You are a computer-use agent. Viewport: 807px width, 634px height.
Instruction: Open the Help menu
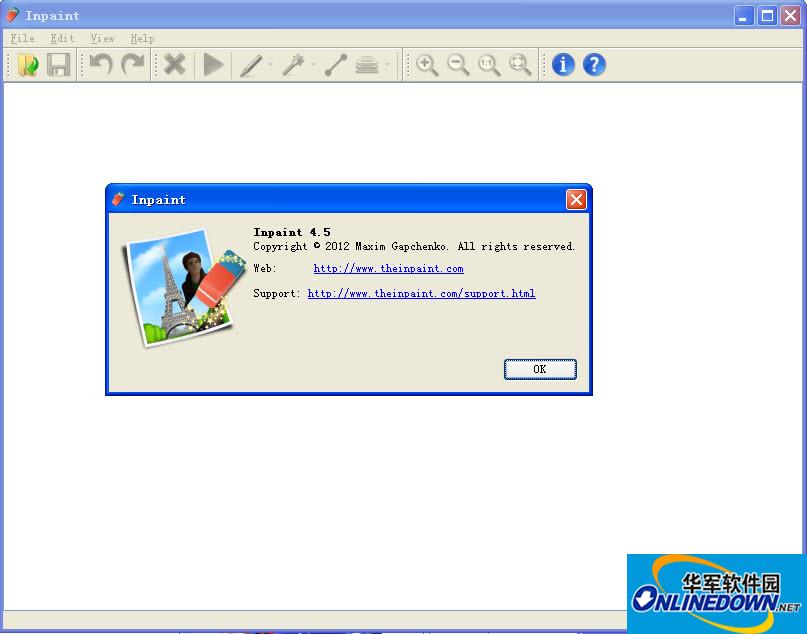(142, 39)
